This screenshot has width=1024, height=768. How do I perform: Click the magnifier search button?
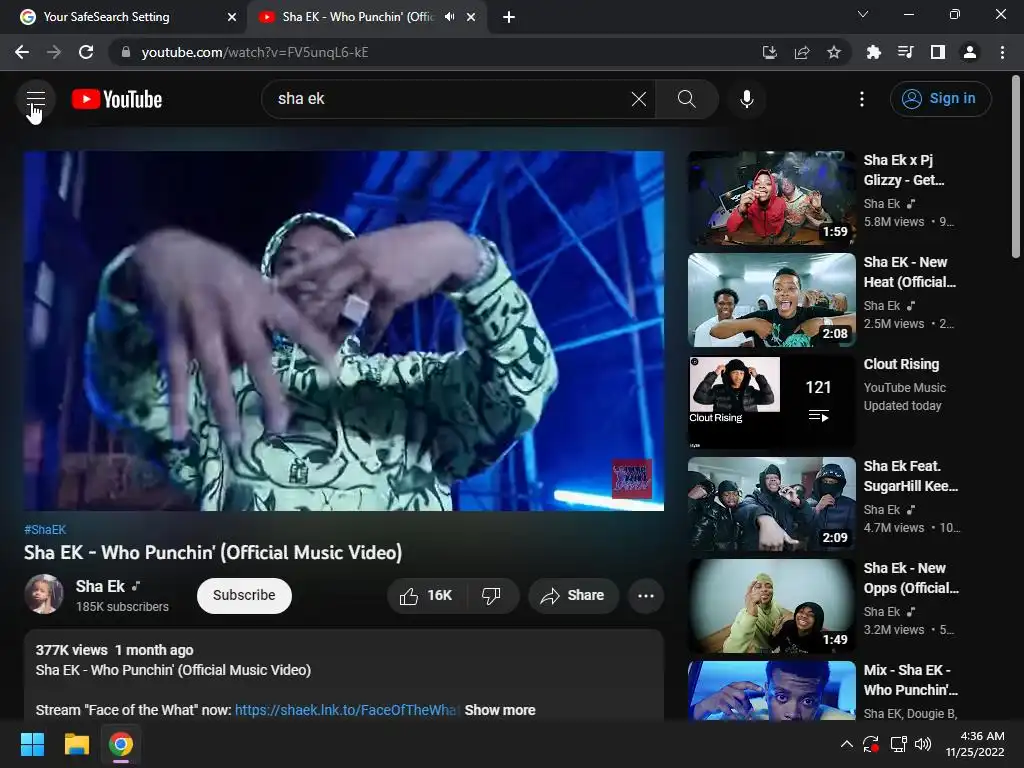686,99
